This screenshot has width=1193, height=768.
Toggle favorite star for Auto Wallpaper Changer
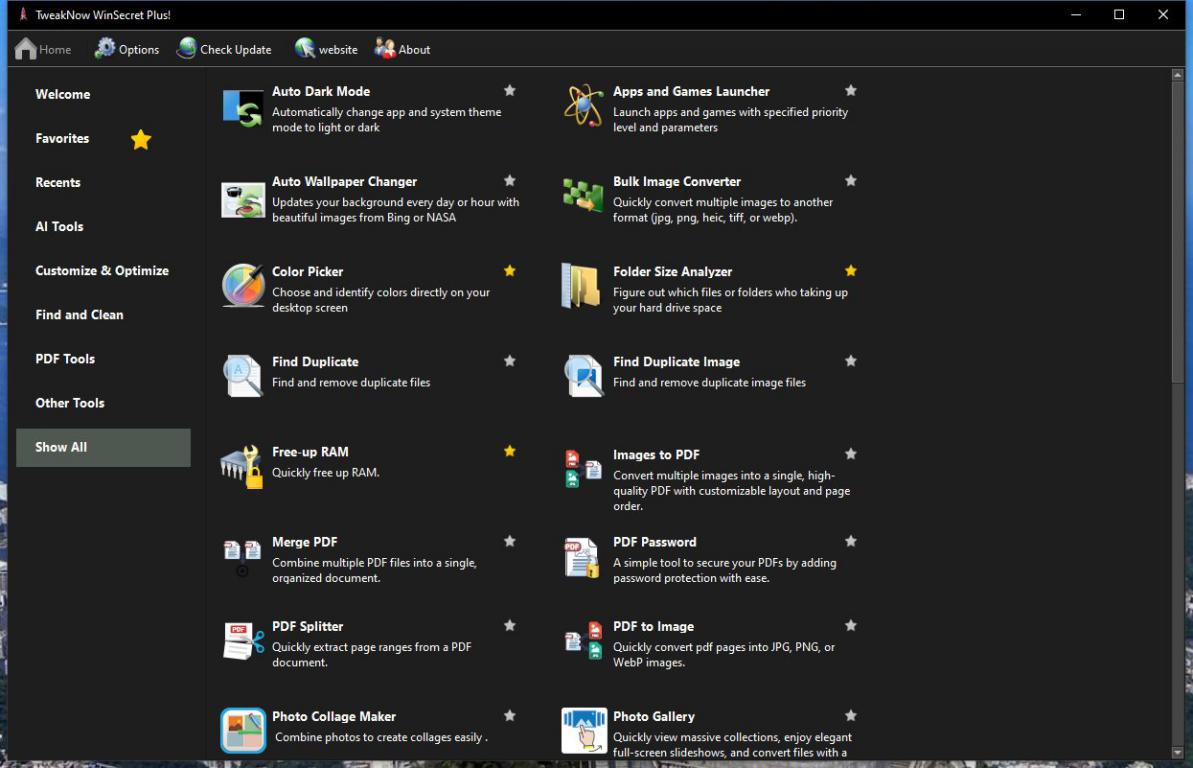pyautogui.click(x=510, y=181)
